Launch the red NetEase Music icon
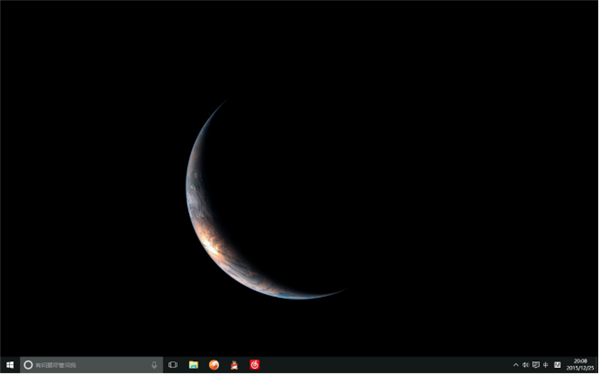The height and width of the screenshot is (374, 600). point(255,365)
